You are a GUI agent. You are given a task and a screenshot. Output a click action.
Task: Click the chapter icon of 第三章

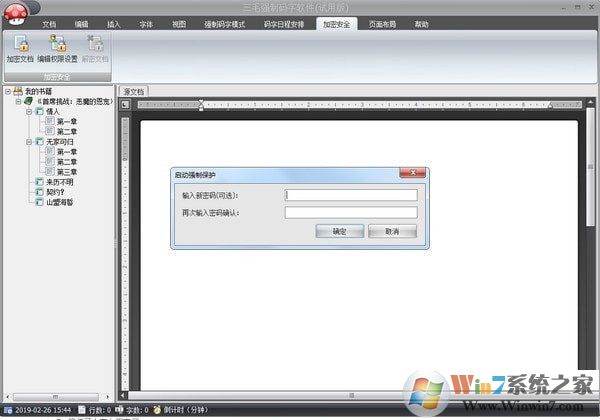(x=50, y=171)
